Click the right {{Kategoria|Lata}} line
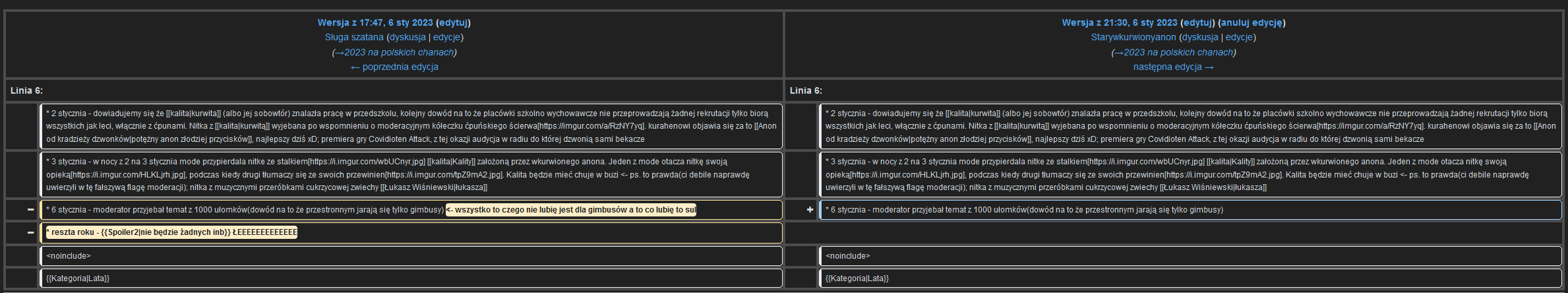This screenshot has width=1568, height=293. point(1190,278)
